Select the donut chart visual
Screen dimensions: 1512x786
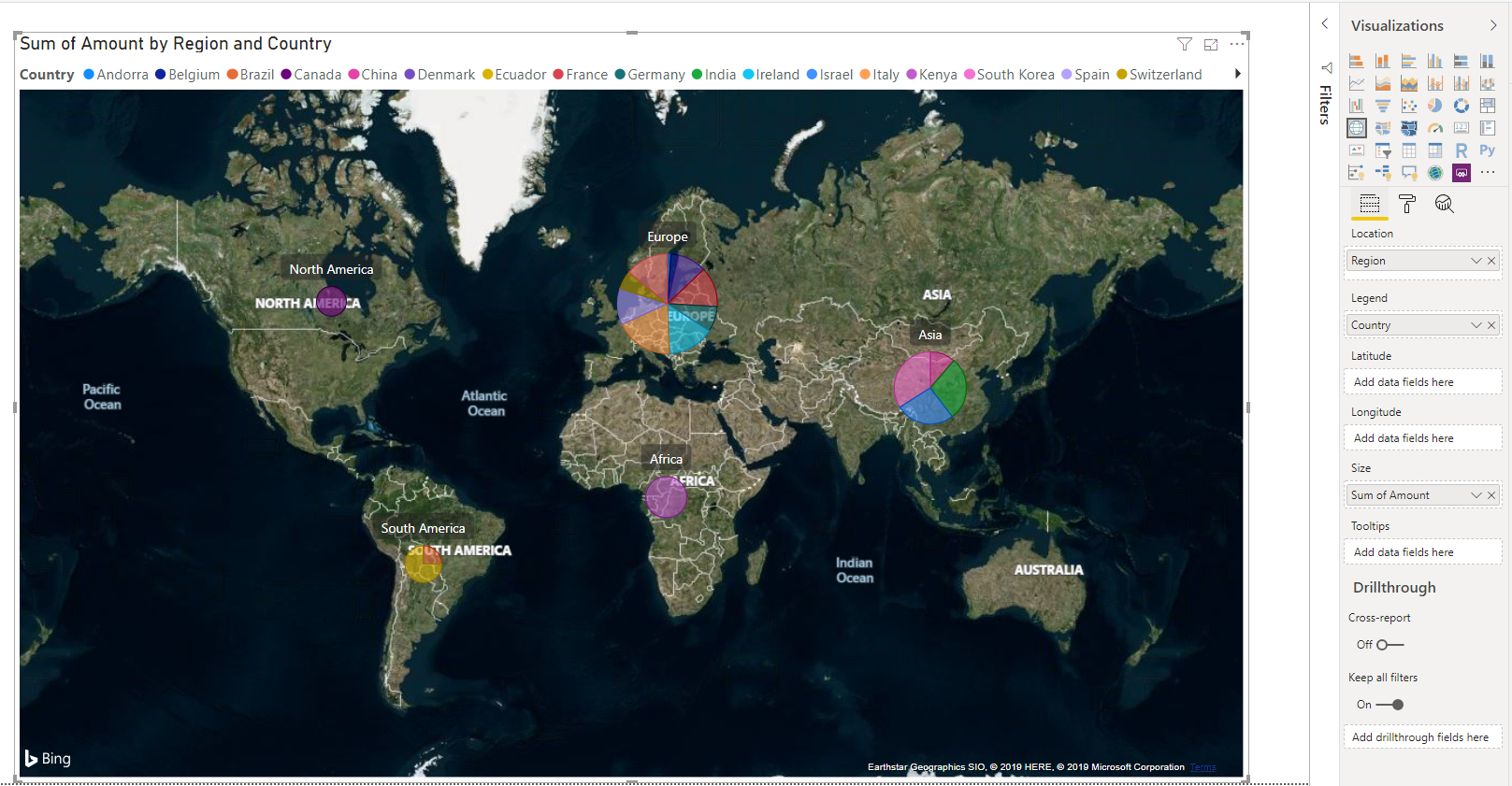(x=1462, y=106)
